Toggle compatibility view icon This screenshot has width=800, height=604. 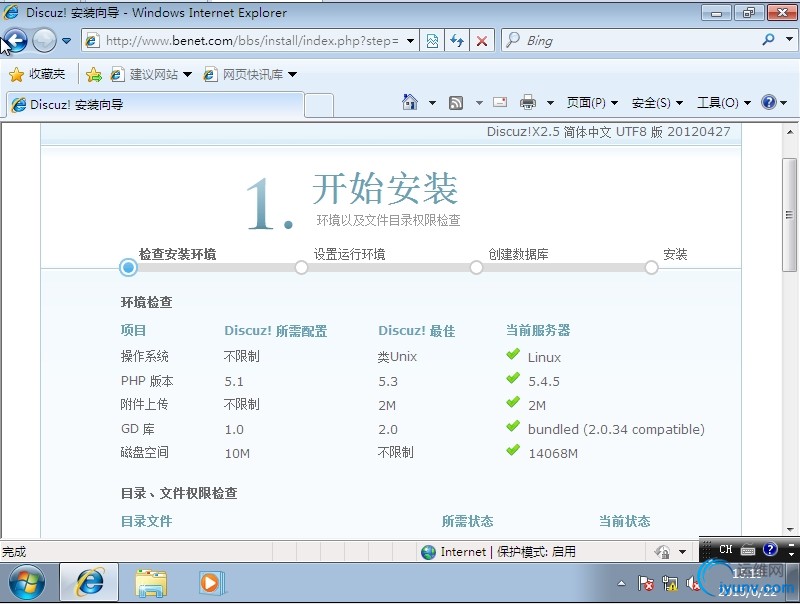432,40
